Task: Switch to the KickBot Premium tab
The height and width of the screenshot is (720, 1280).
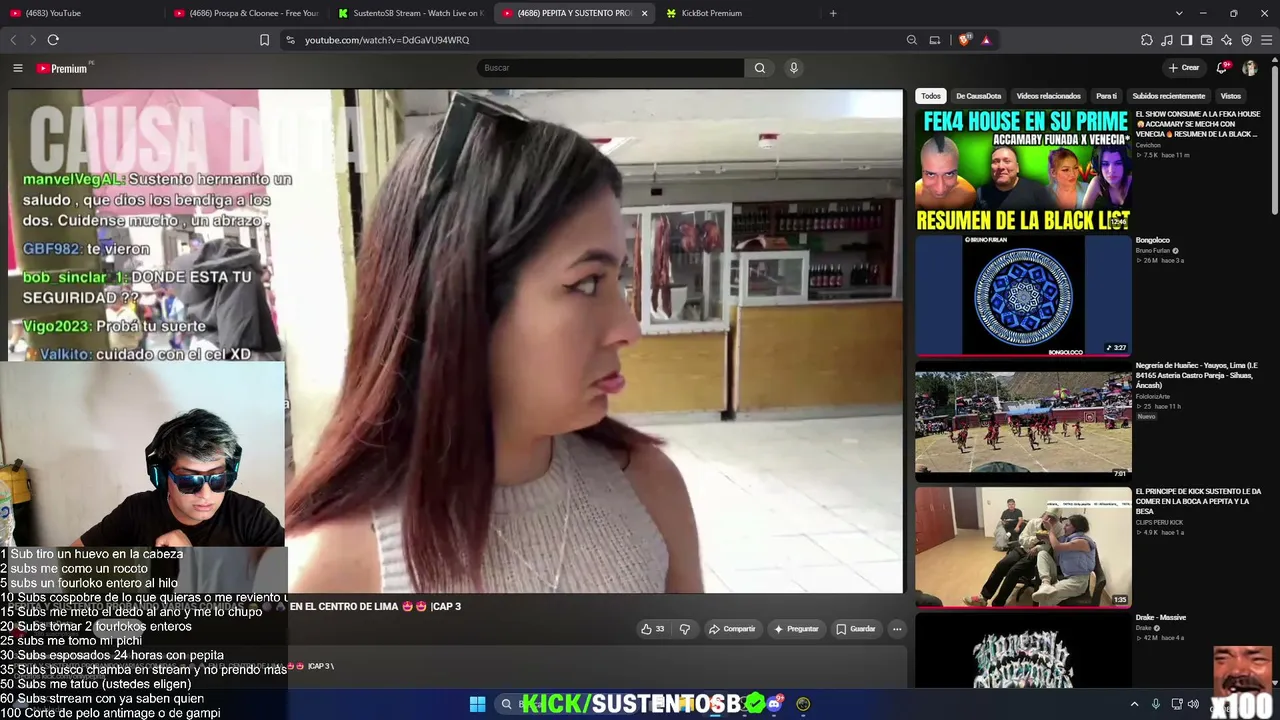Action: point(738,13)
